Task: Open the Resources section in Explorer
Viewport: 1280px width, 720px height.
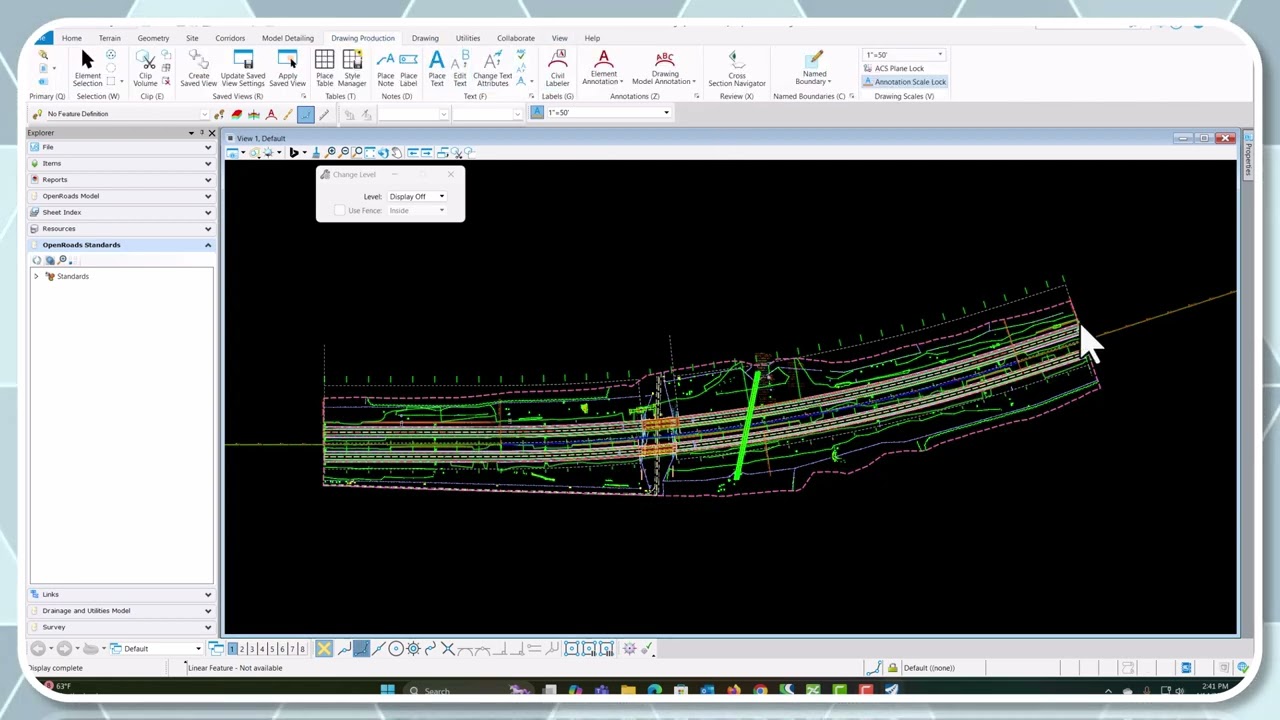Action: coord(121,229)
